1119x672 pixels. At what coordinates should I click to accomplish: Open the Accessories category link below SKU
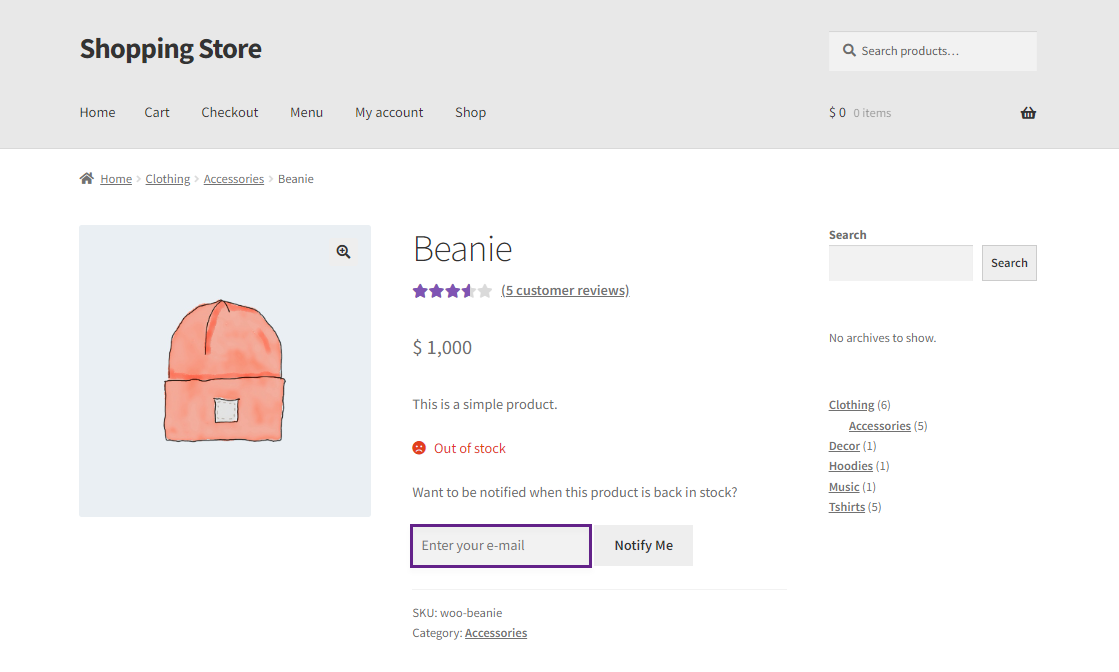coord(496,633)
